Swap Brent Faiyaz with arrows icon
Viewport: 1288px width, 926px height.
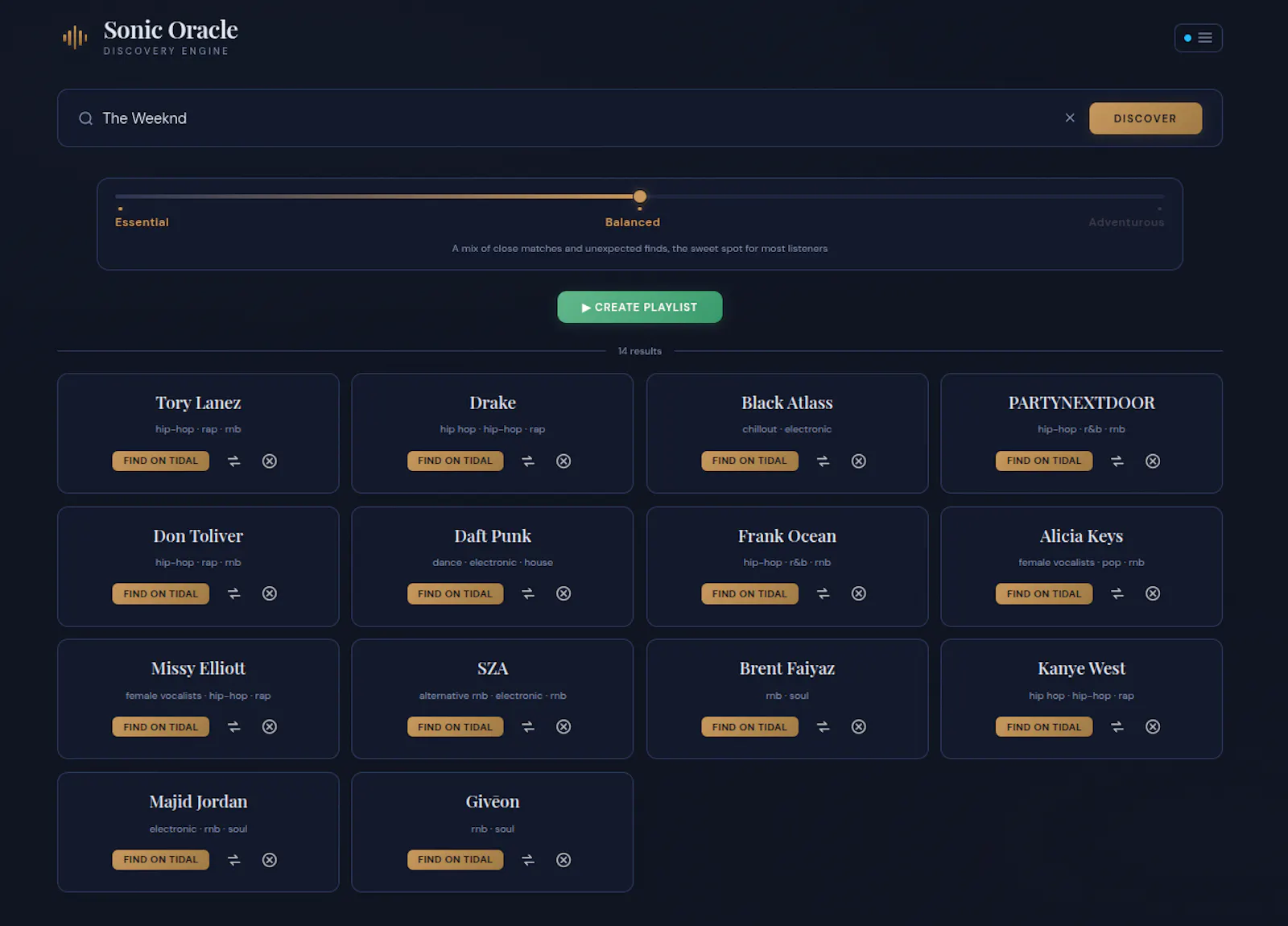point(823,727)
